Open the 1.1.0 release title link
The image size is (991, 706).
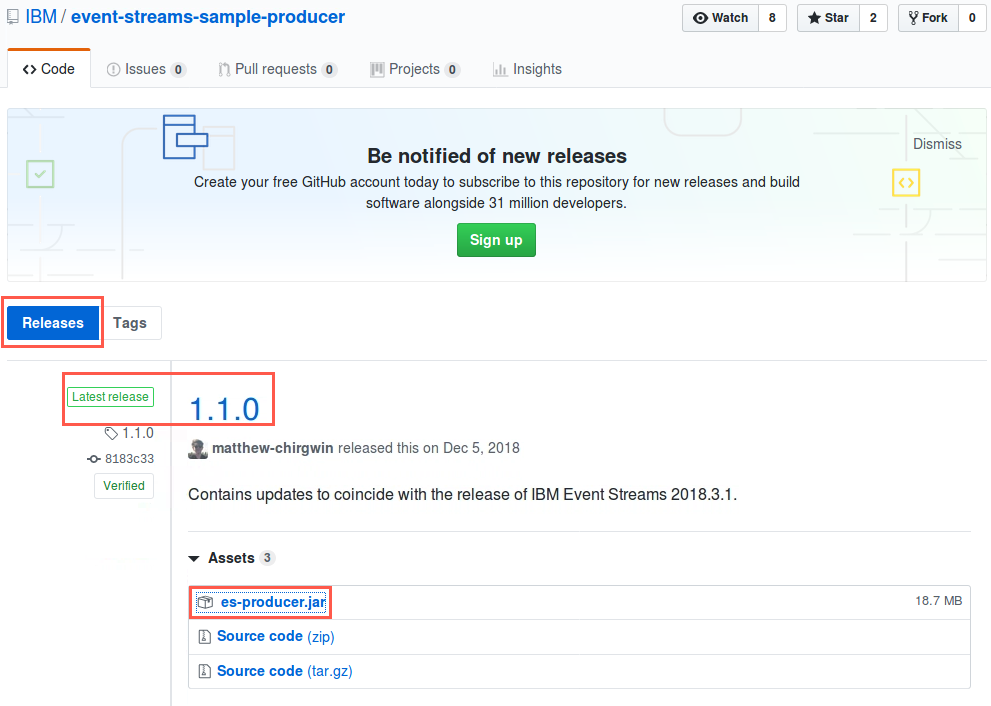pyautogui.click(x=224, y=410)
